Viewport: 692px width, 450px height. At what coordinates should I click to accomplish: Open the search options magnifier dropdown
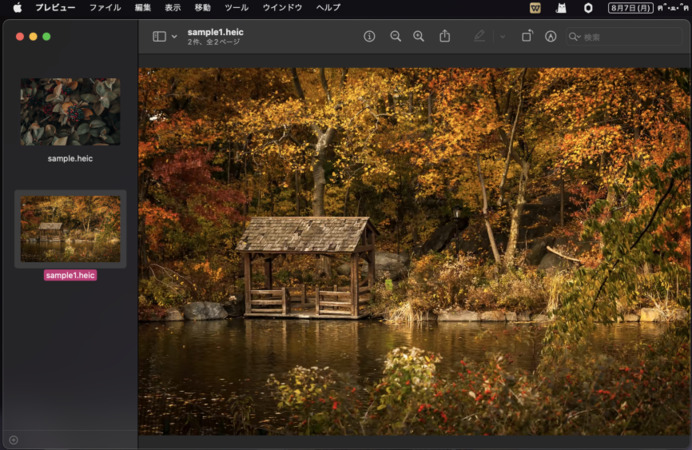[x=574, y=36]
